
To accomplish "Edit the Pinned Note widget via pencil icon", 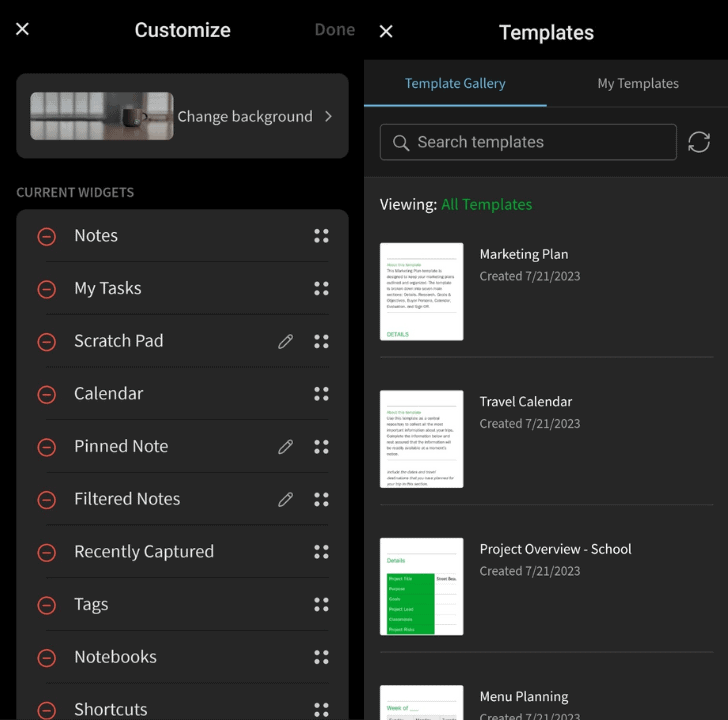I will pos(286,447).
